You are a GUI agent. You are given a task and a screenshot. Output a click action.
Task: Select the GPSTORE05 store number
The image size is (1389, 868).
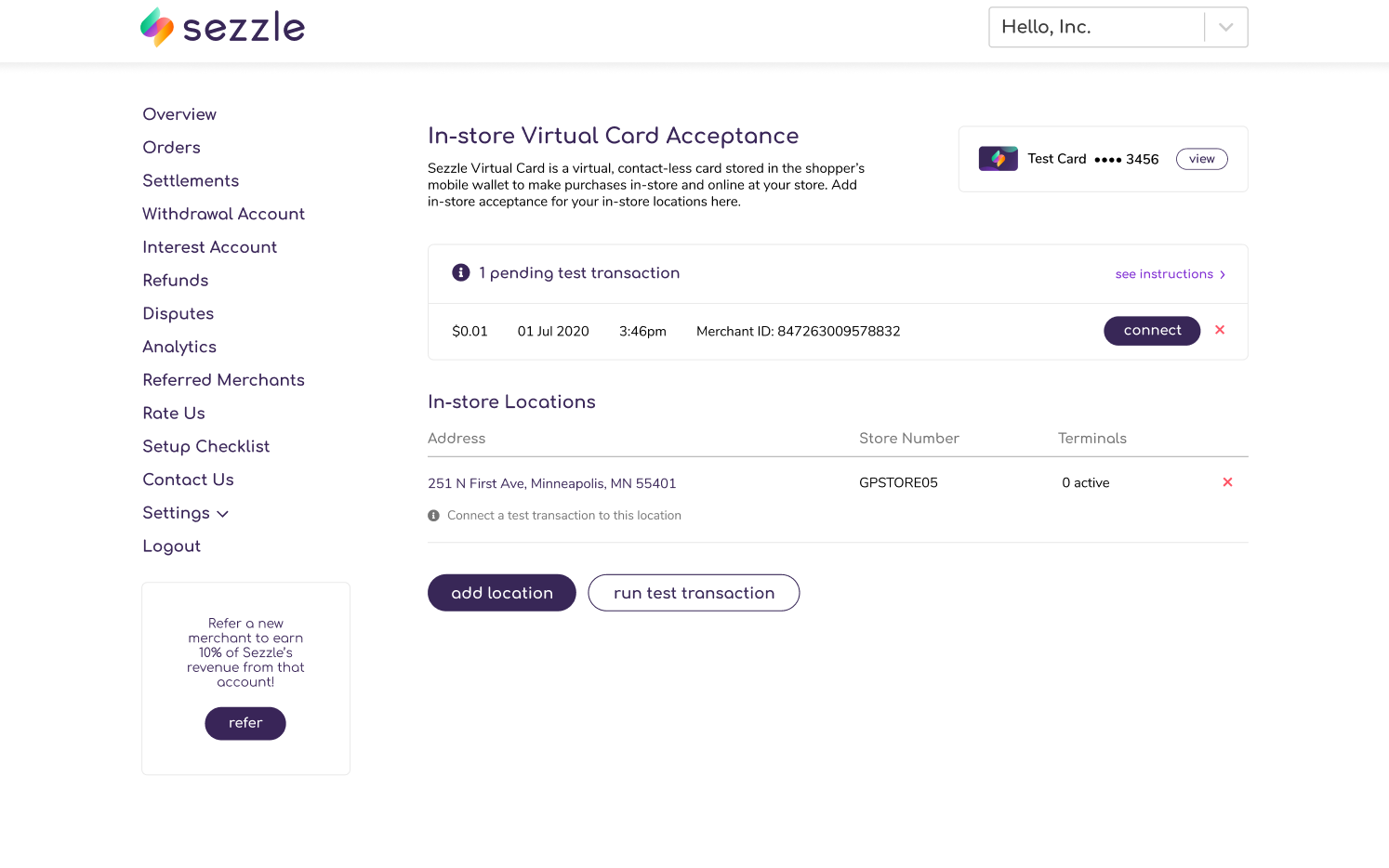(x=898, y=482)
